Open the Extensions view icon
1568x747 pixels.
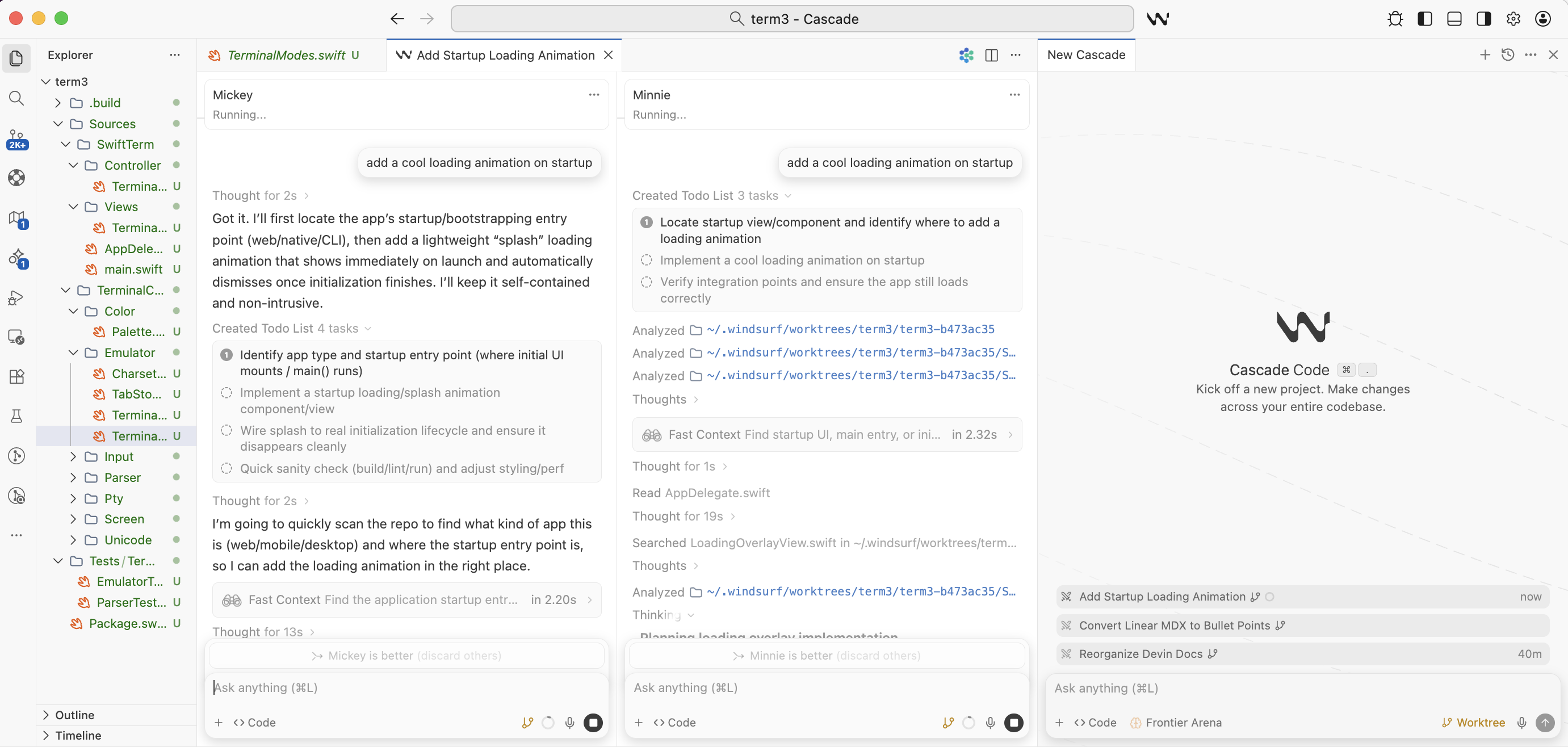coord(16,376)
